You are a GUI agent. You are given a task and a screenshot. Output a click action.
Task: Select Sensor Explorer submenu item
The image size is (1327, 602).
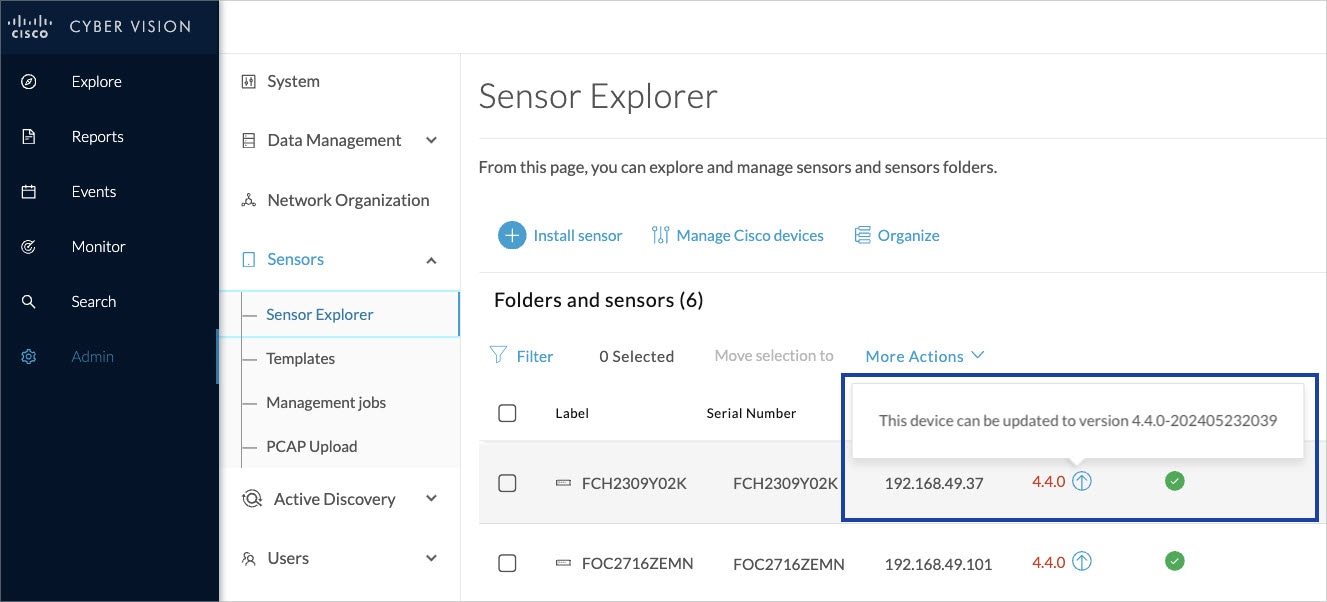click(x=320, y=315)
